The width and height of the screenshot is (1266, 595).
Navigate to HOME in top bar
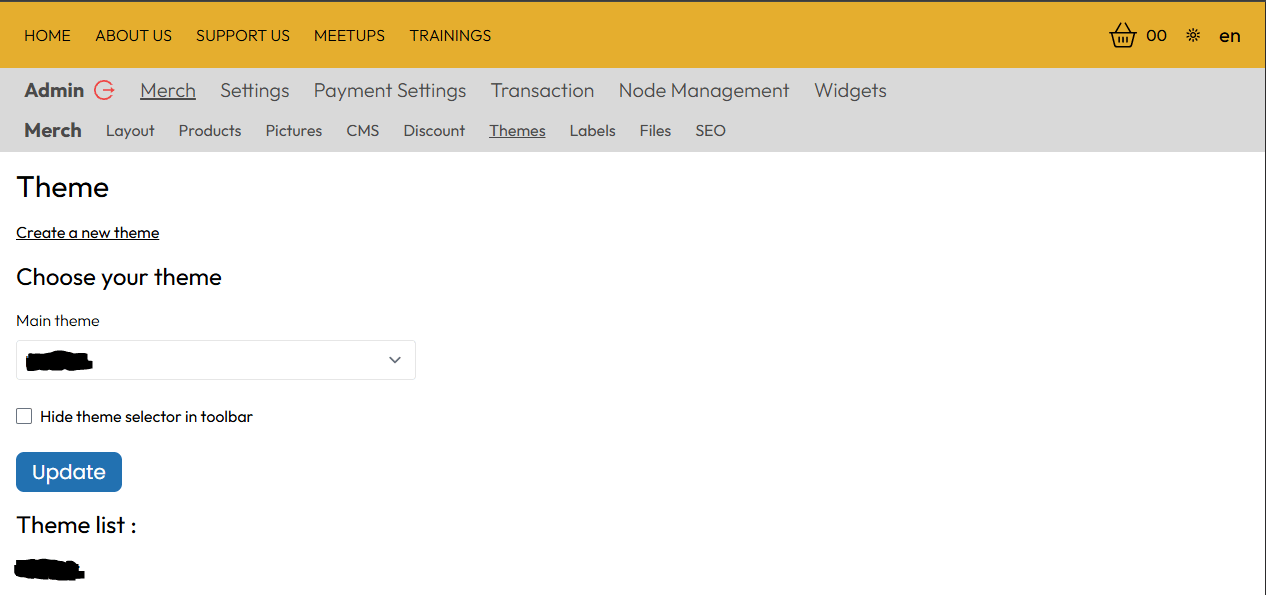point(47,36)
